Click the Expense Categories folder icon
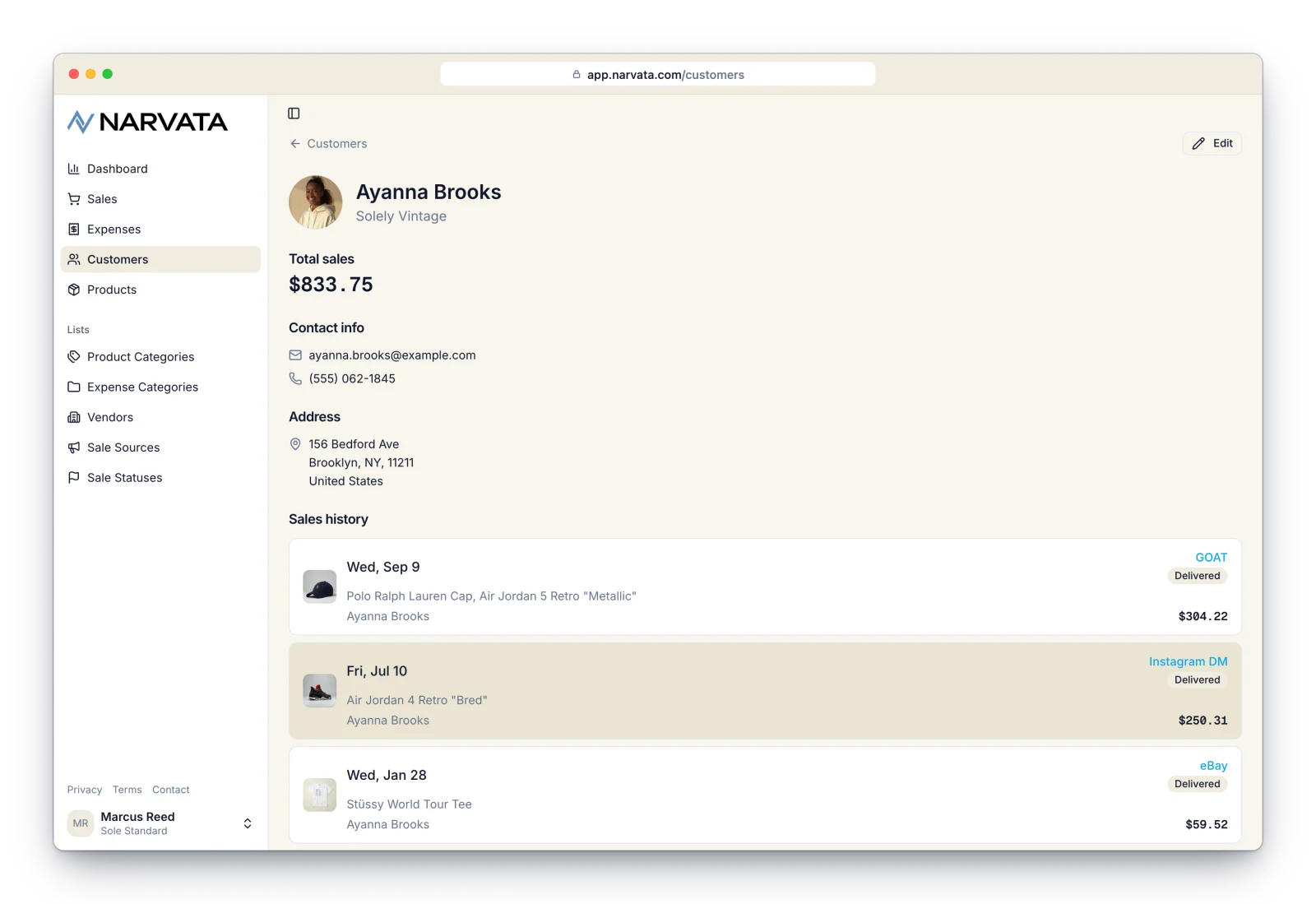This screenshot has height=904, width=1316. pyautogui.click(x=74, y=387)
